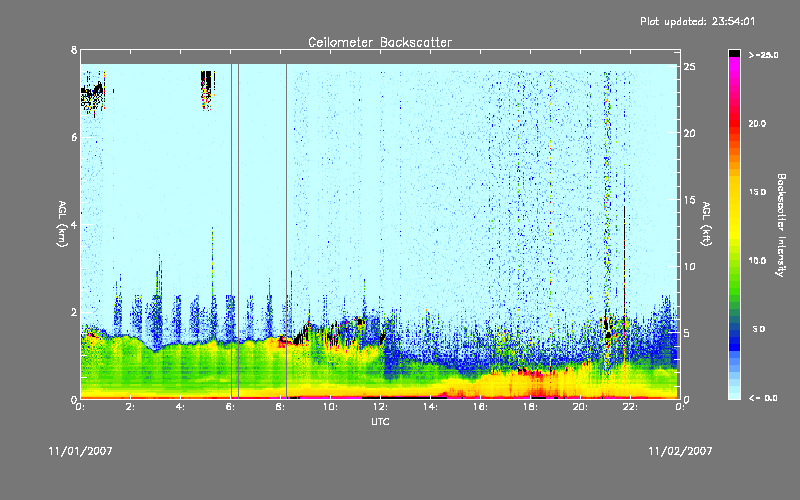Pick the "4:" hour tick on UTC axis
Image resolution: width=800 pixels, height=500 pixels.
tap(180, 407)
